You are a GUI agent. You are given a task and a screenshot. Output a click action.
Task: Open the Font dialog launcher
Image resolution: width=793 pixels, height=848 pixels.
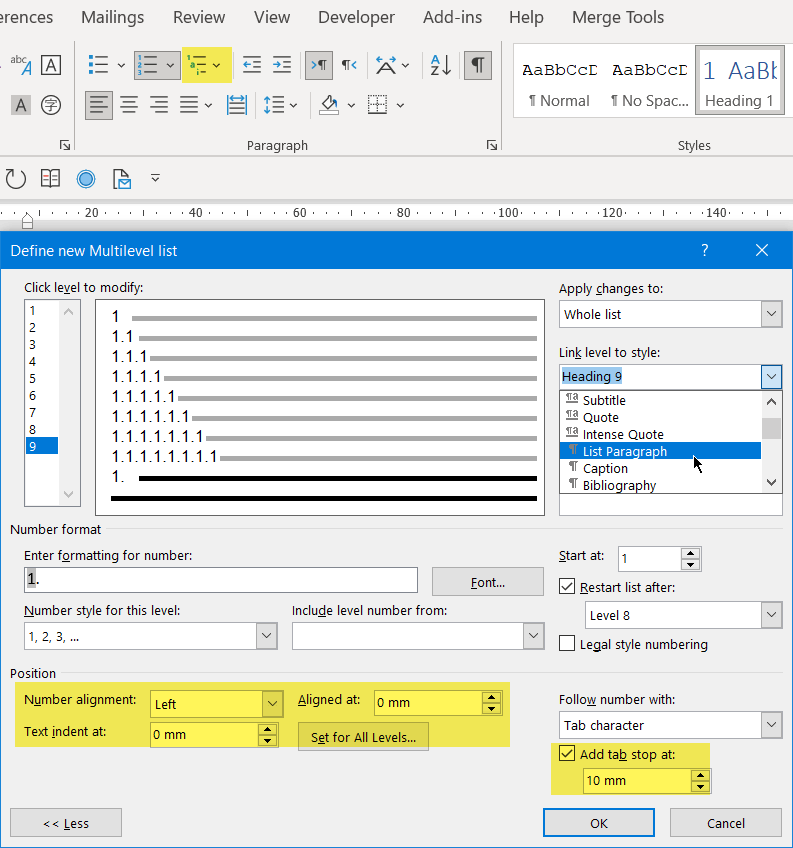click(65, 145)
